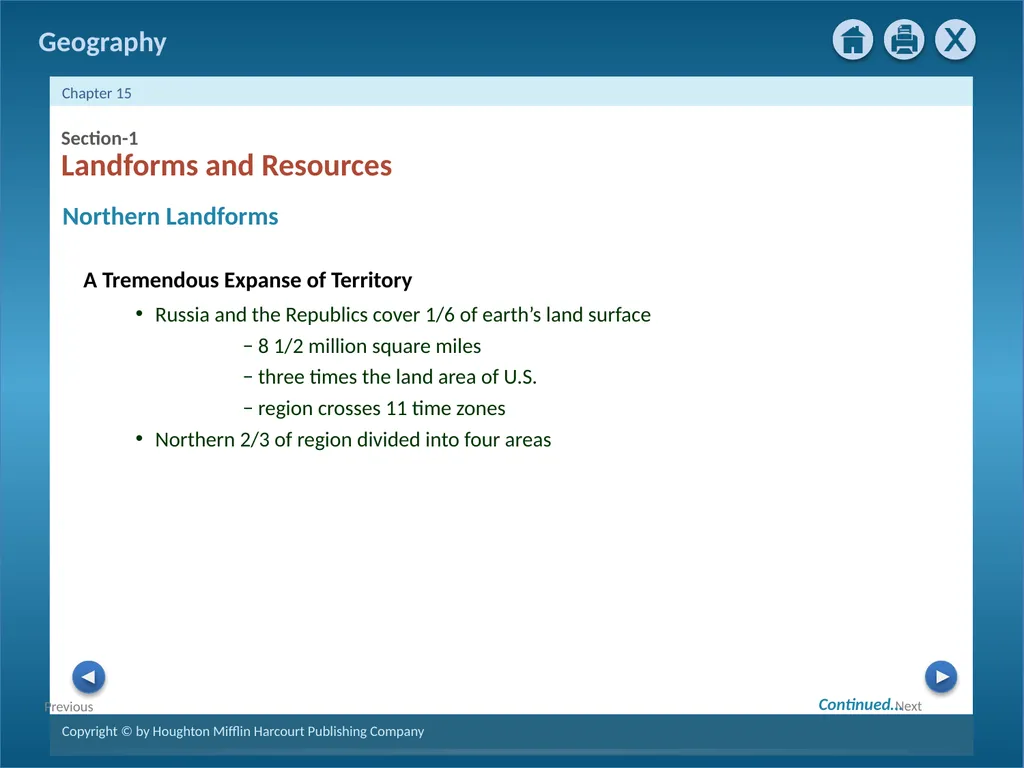Click the 'Next' caption text
The width and height of the screenshot is (1024, 768).
tap(908, 706)
